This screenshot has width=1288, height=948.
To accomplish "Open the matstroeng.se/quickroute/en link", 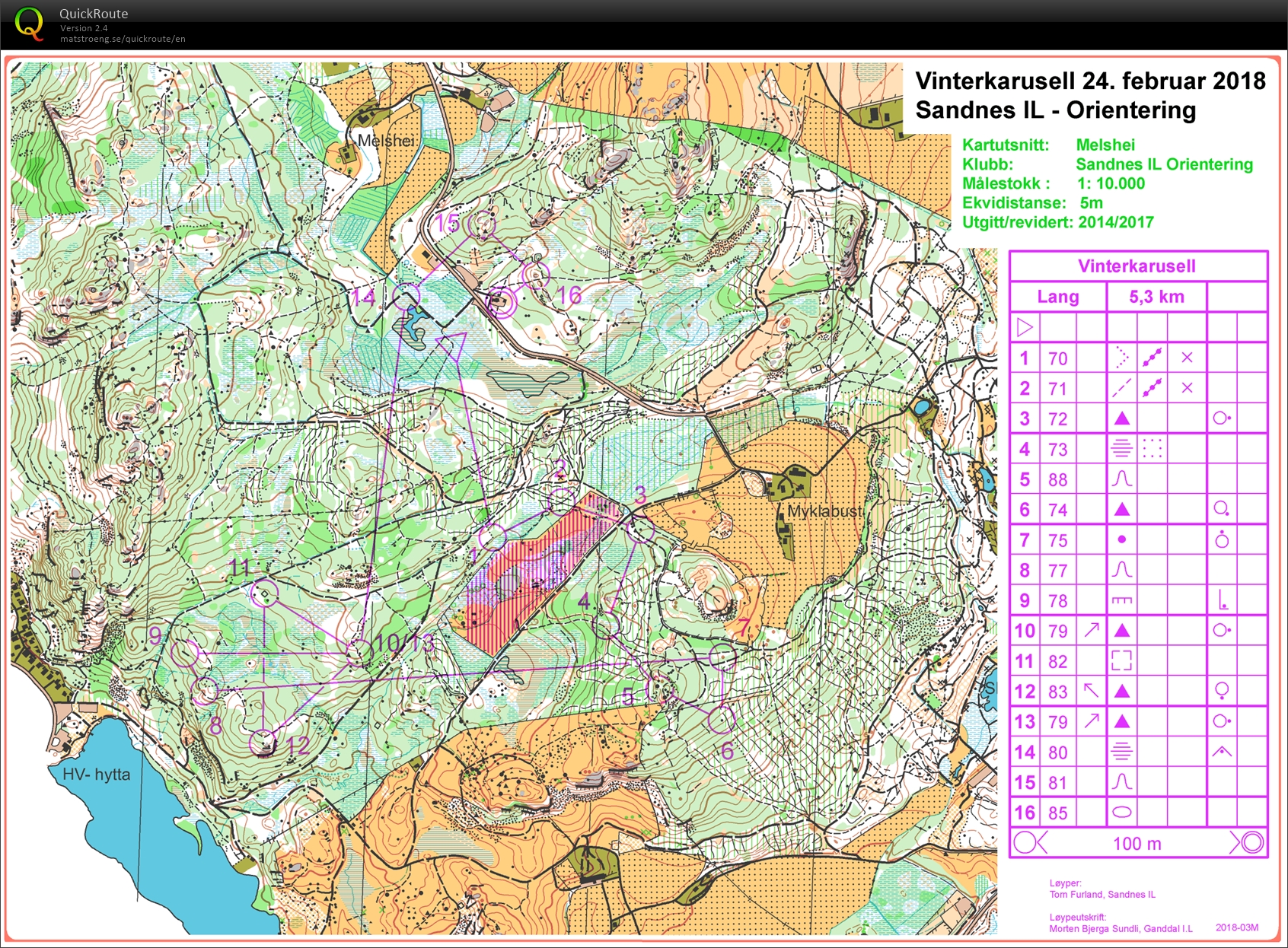I will click(x=123, y=39).
